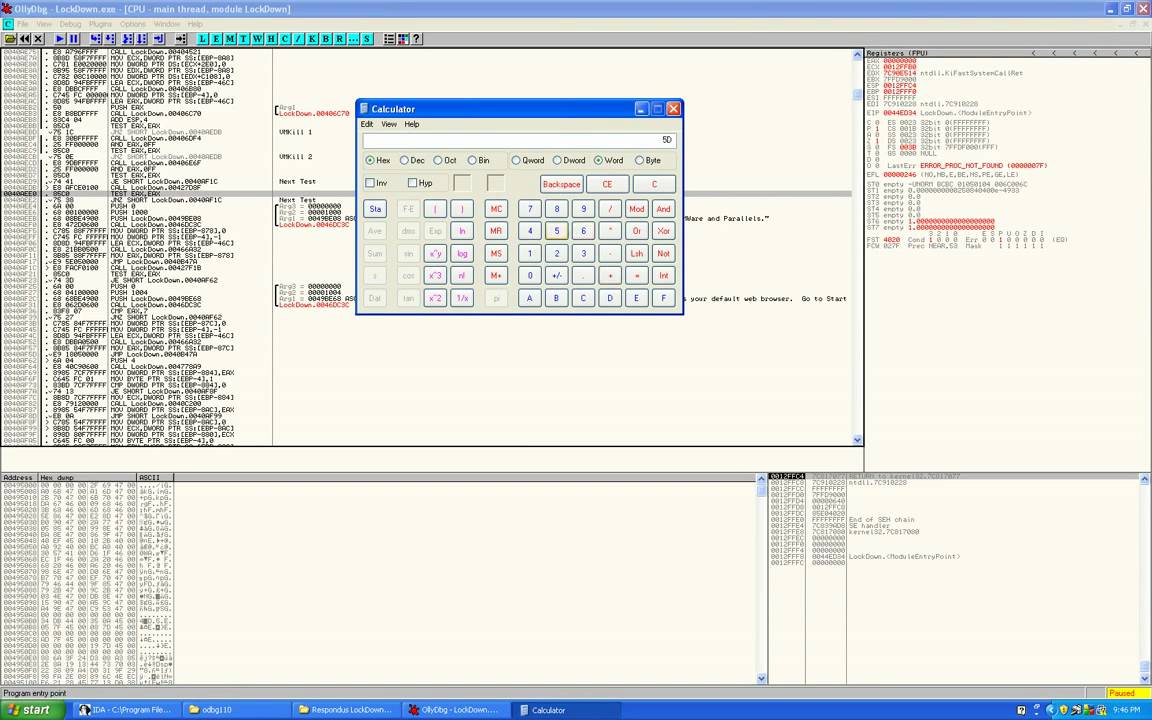Open the OllyDbg Plugins menu
This screenshot has height=720, width=1152.
point(101,24)
